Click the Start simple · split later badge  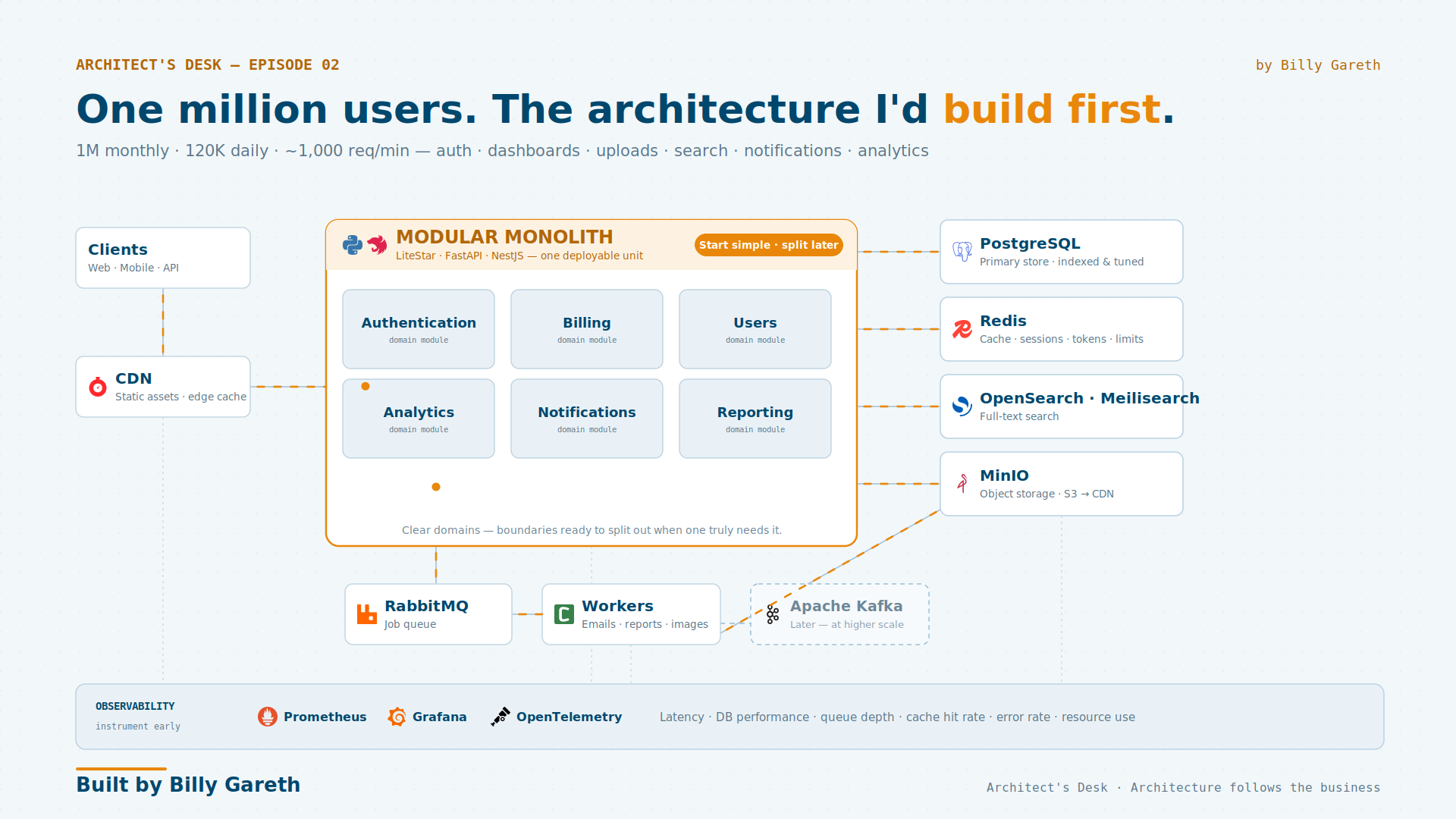point(769,245)
